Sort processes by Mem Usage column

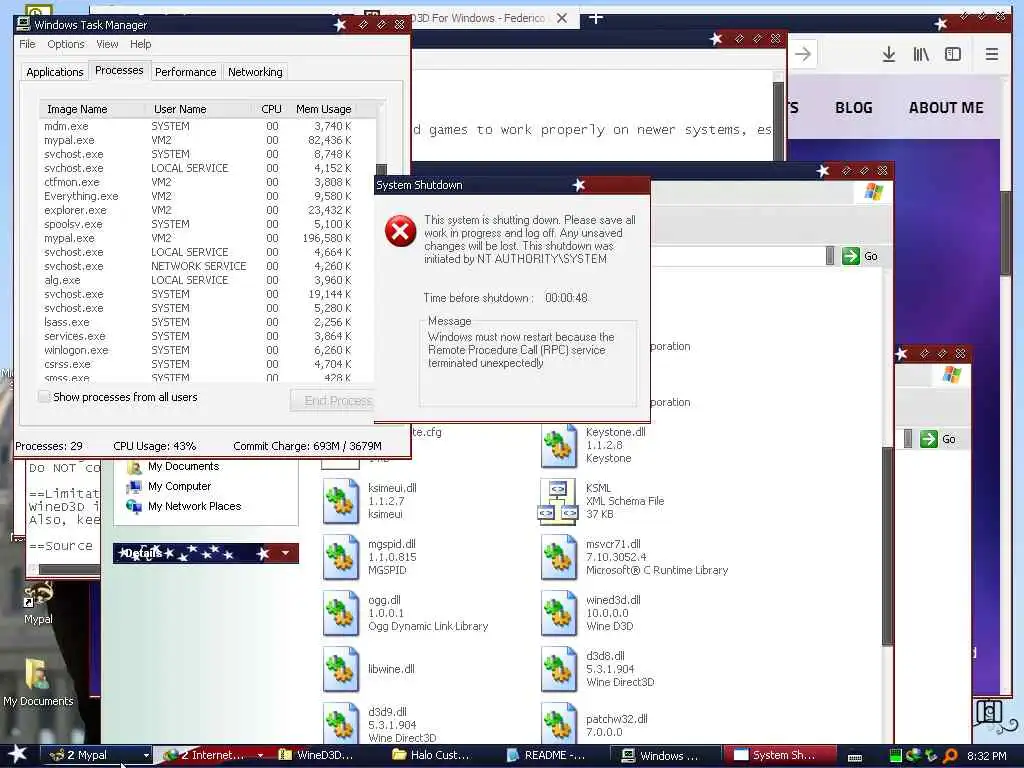[x=323, y=109]
